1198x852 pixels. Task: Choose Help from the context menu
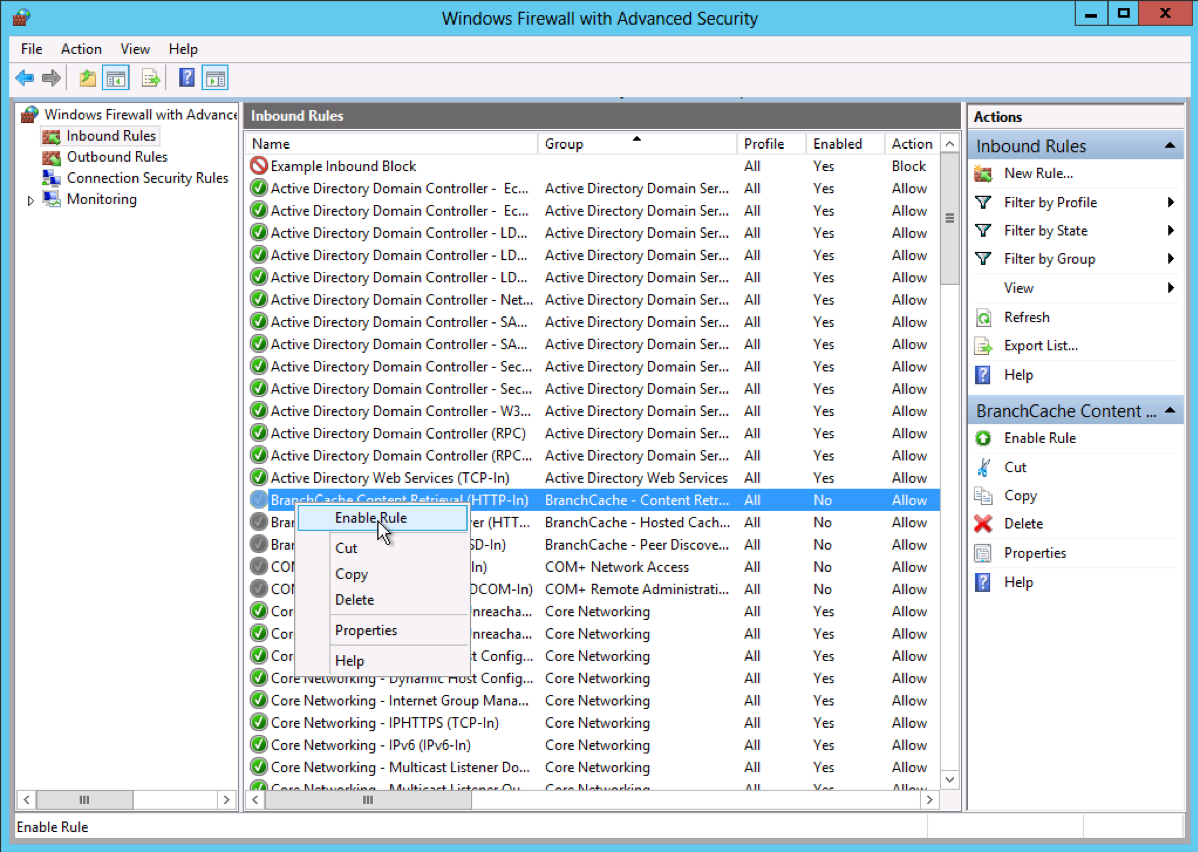click(382, 661)
